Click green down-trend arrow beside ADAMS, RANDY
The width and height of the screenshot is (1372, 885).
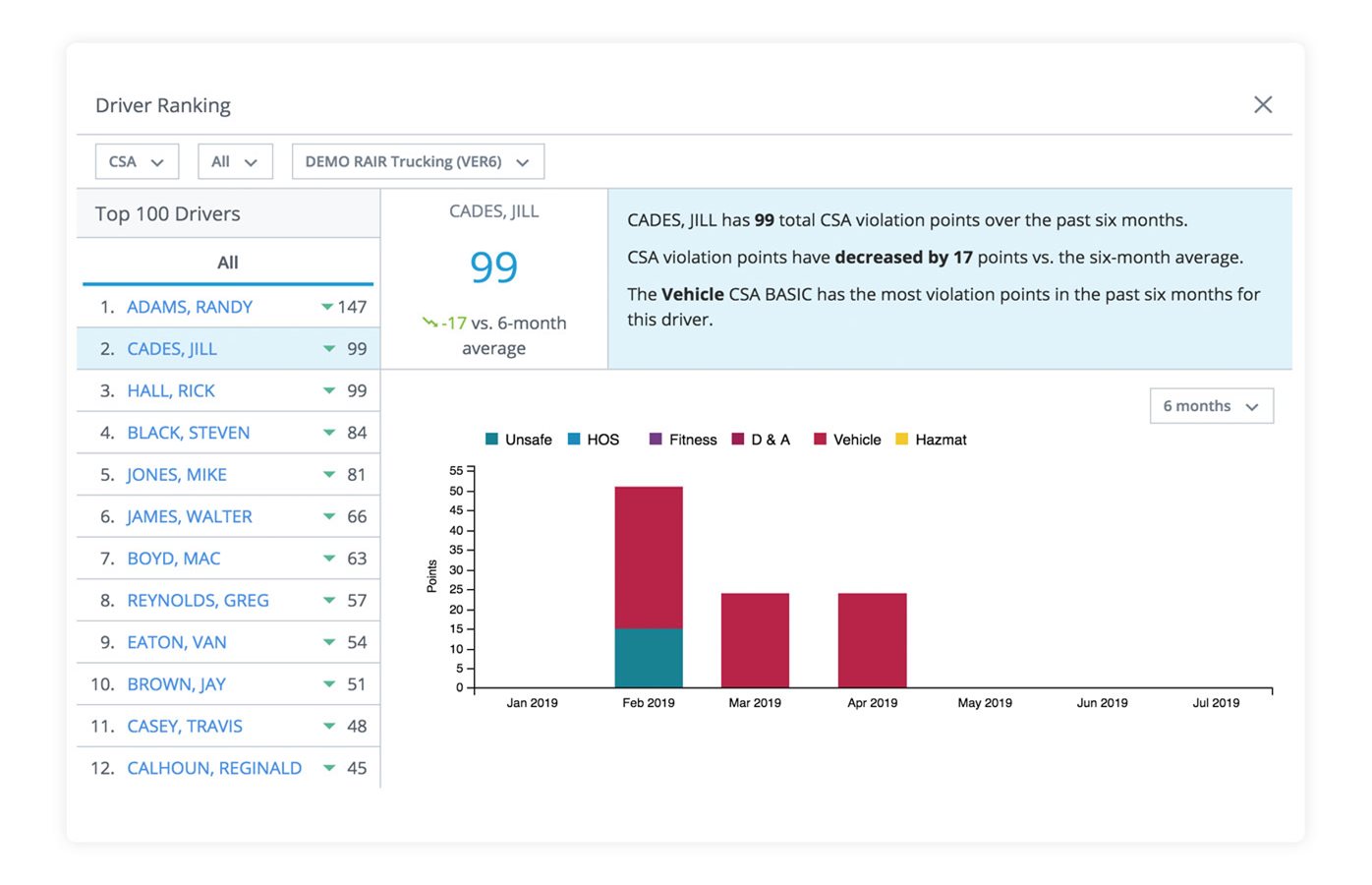tap(327, 307)
